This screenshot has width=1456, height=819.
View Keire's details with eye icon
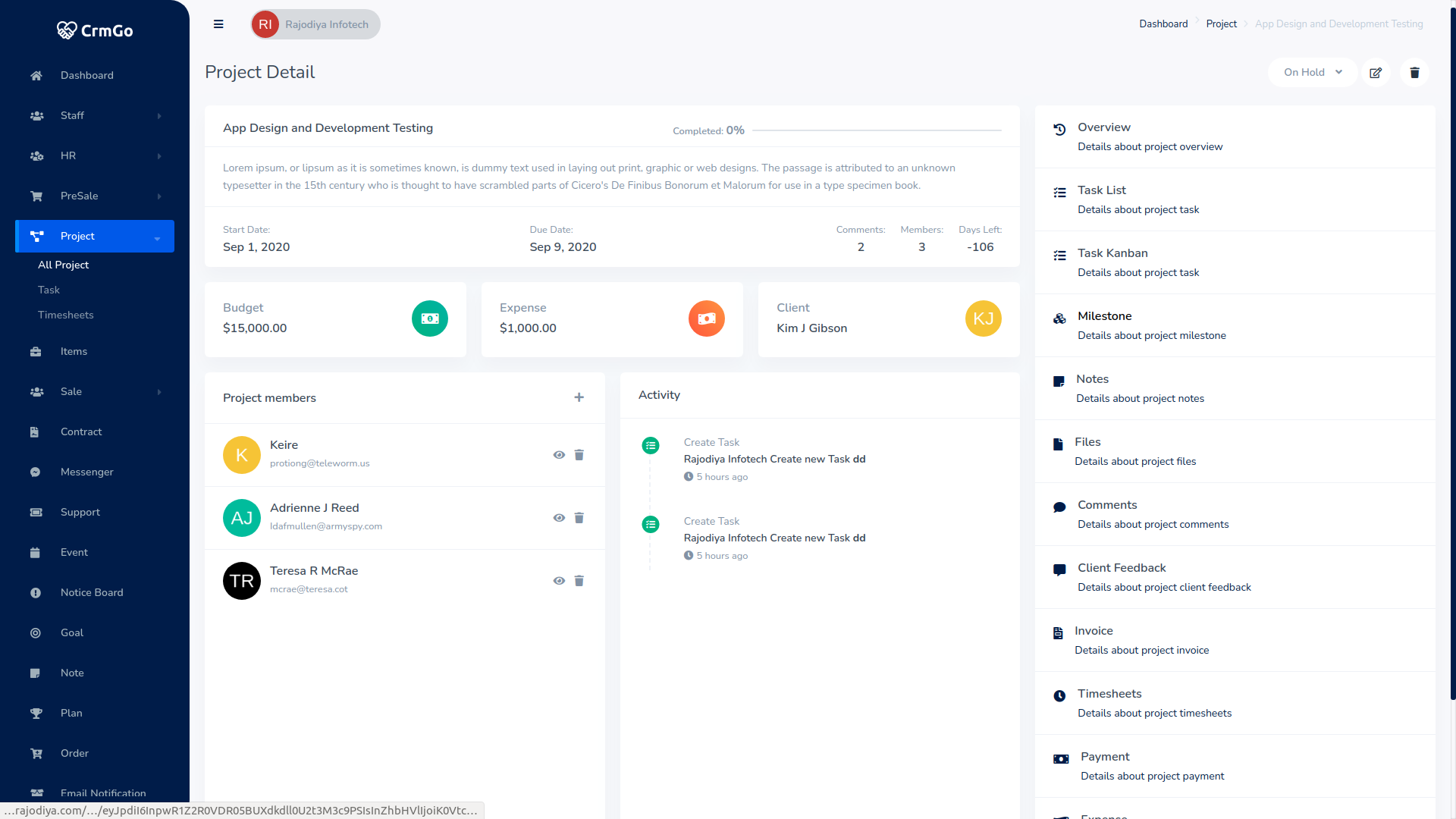tap(559, 455)
